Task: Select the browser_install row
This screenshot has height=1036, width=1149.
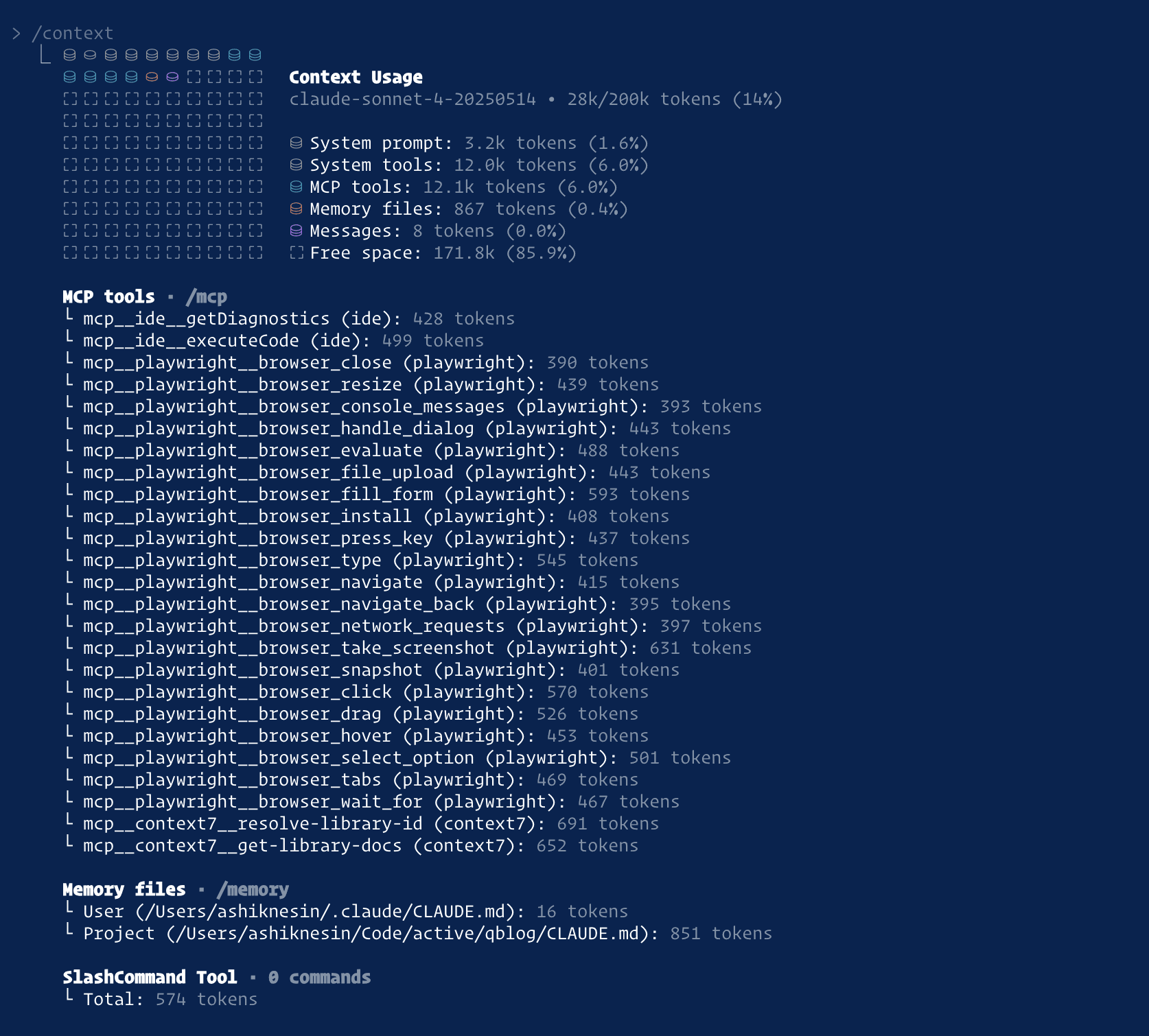Action: (367, 517)
